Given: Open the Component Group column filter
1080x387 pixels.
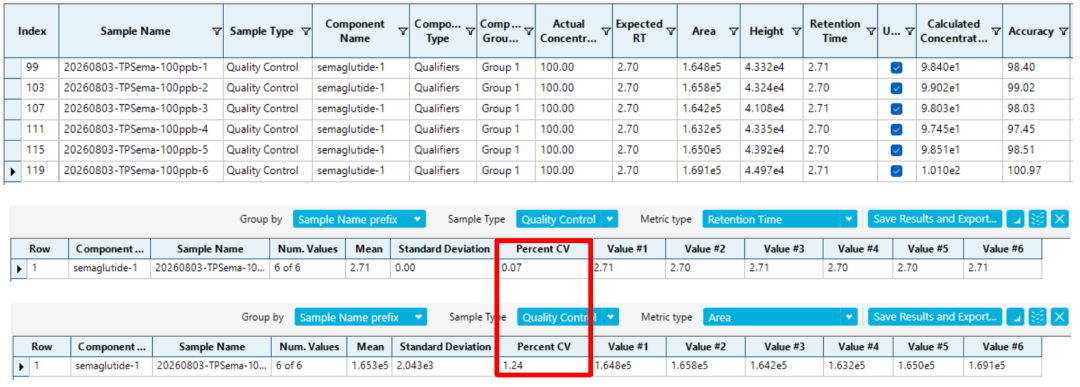Looking at the screenshot, I should 528,32.
